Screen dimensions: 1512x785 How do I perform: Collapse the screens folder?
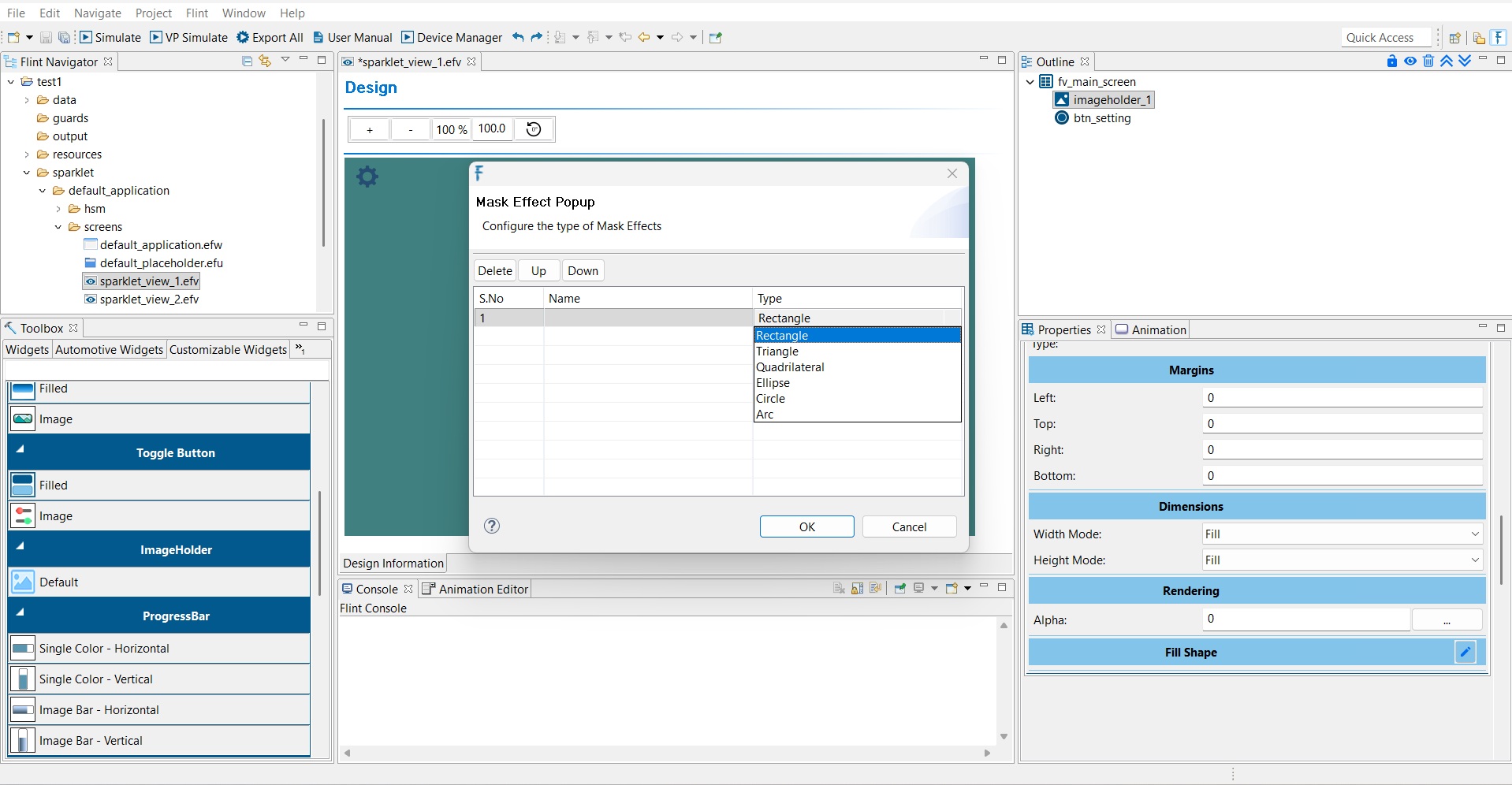(x=58, y=227)
